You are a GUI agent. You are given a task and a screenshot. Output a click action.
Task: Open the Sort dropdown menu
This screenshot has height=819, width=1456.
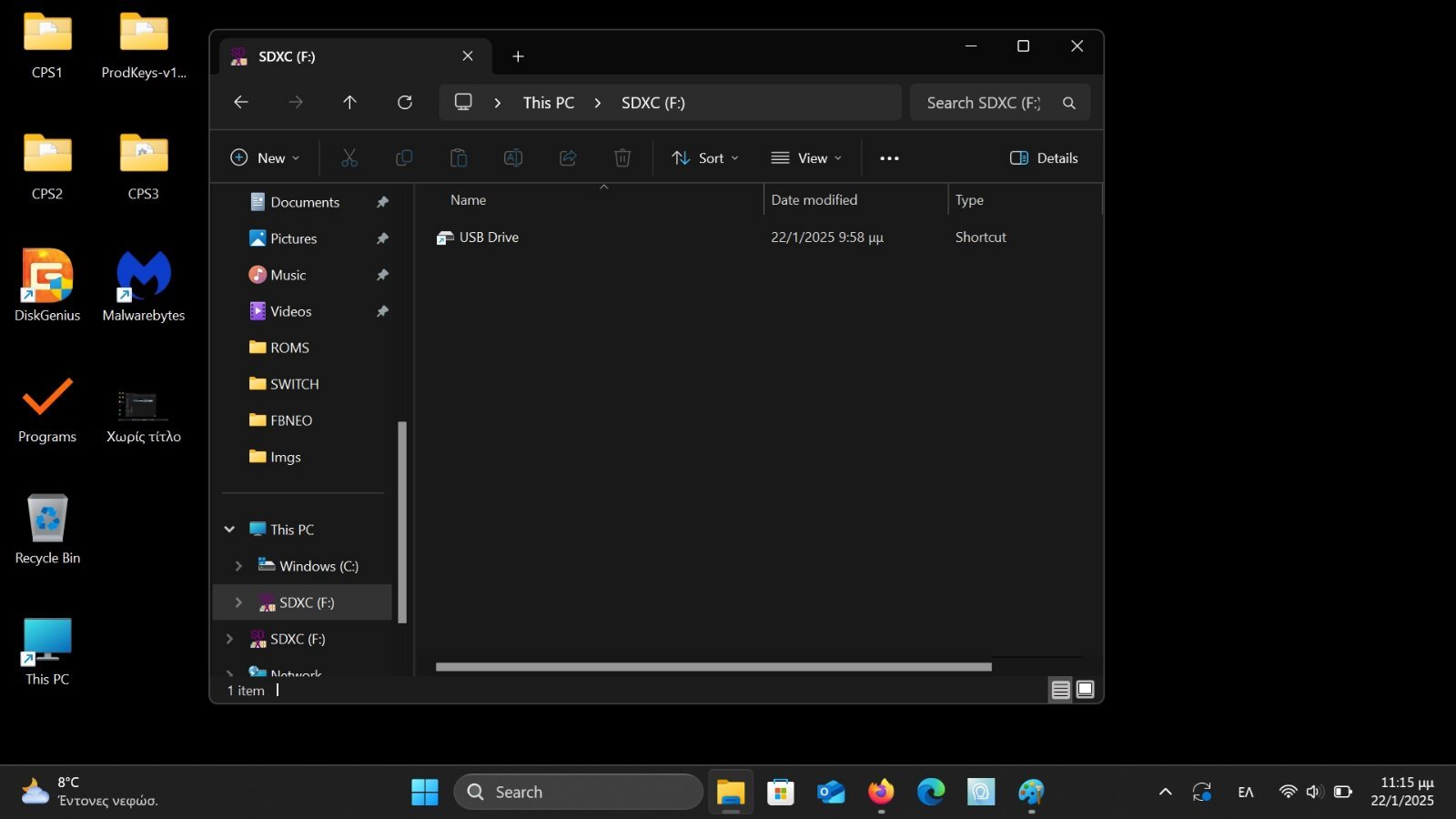(705, 158)
